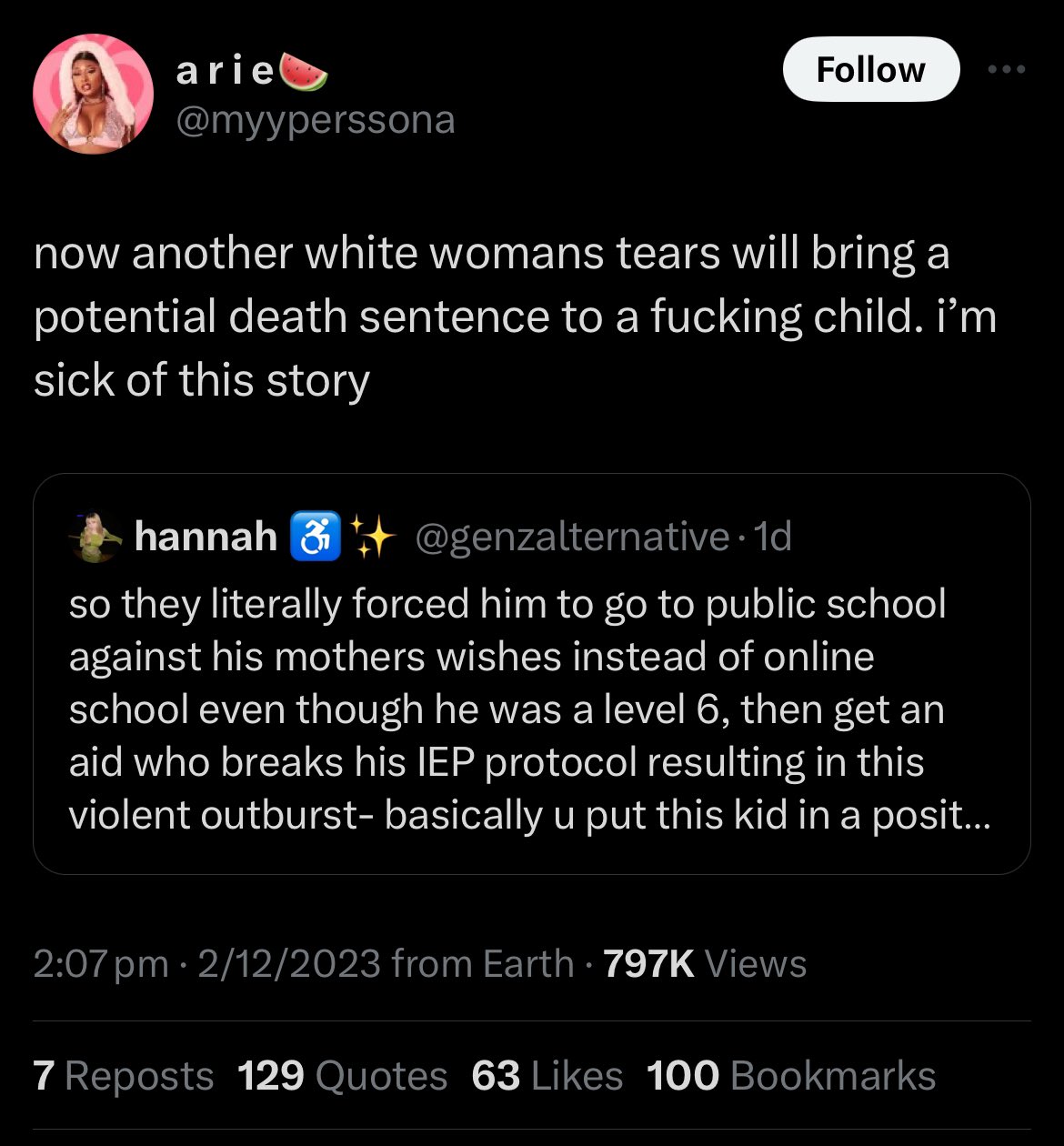Screen dimensions: 1064x1146
Task: Click the main tweet text
Action: [516, 317]
